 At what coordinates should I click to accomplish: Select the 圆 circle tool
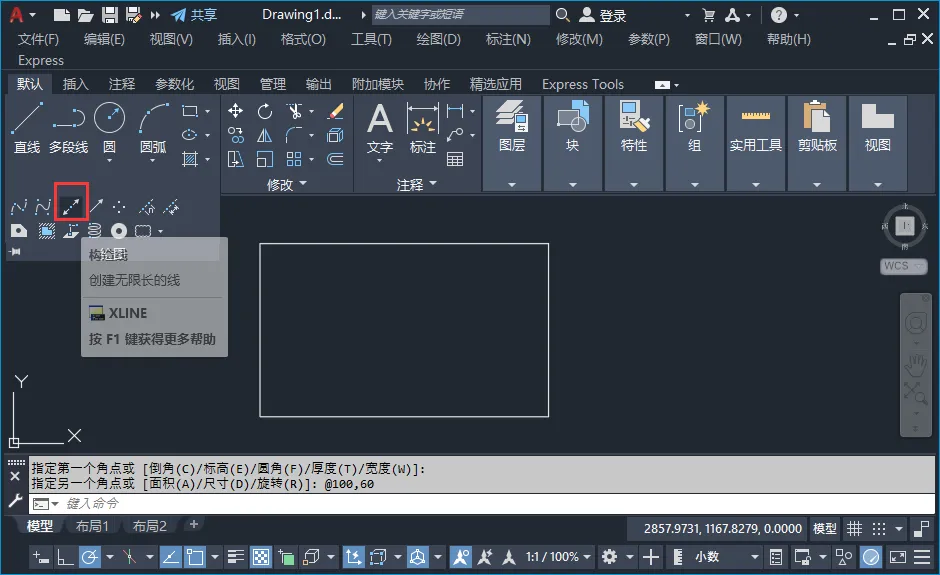pos(110,127)
